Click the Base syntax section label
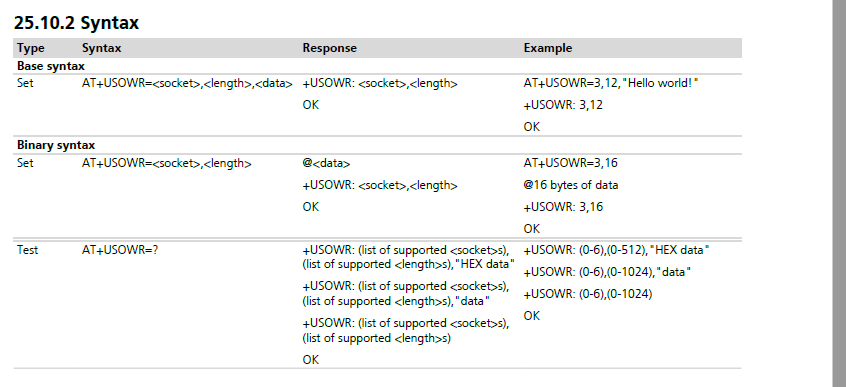 point(51,66)
